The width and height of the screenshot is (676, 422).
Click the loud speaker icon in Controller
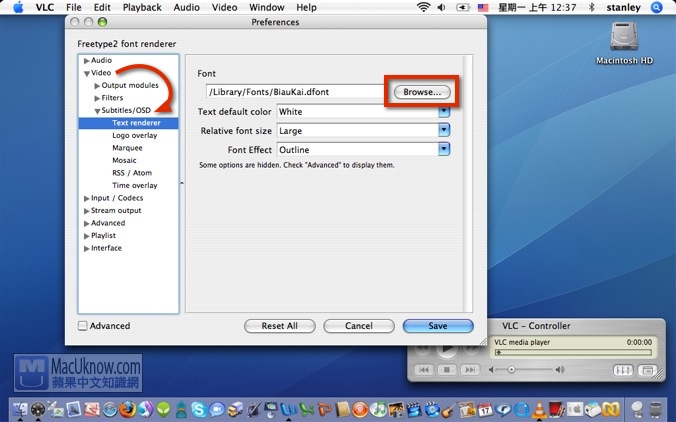tap(560, 369)
